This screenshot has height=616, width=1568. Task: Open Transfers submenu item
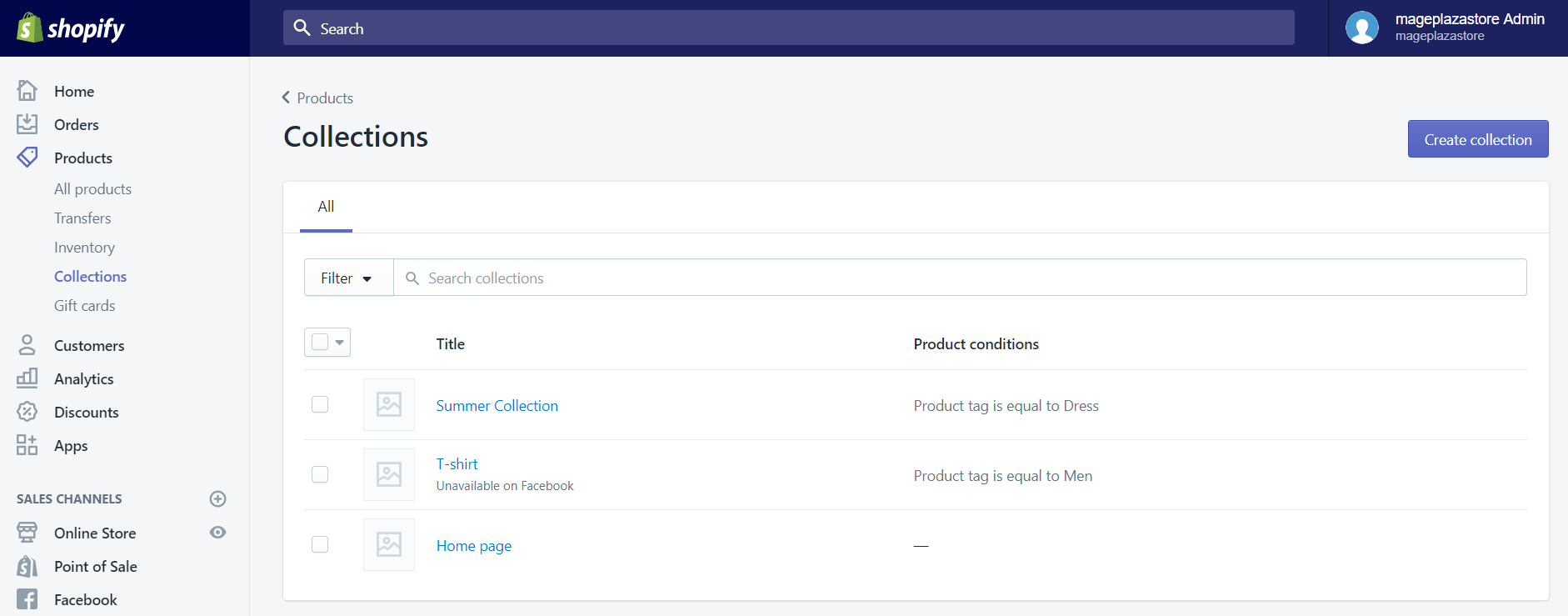[x=82, y=218]
